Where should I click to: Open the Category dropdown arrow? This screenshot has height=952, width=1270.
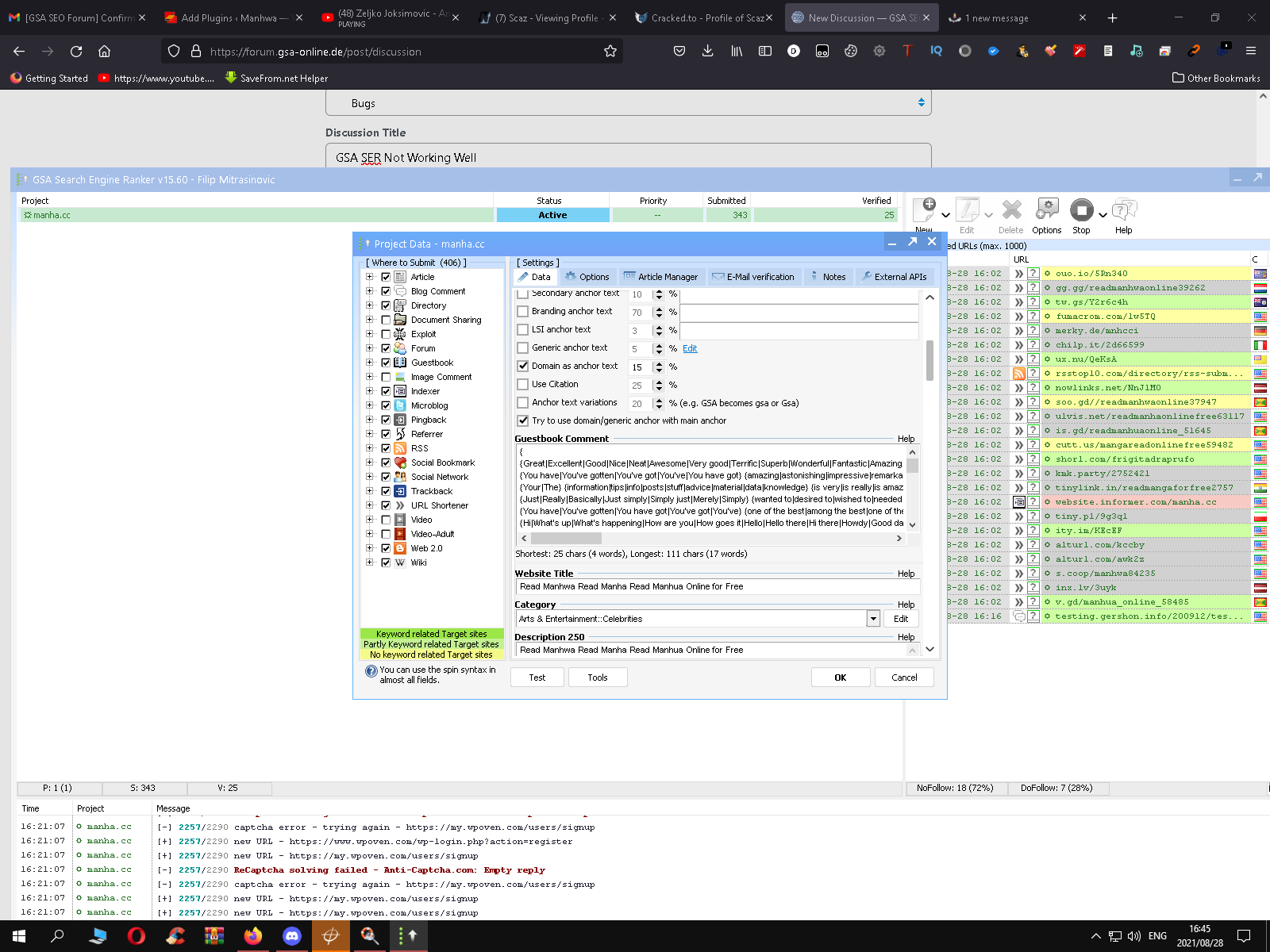(x=873, y=619)
